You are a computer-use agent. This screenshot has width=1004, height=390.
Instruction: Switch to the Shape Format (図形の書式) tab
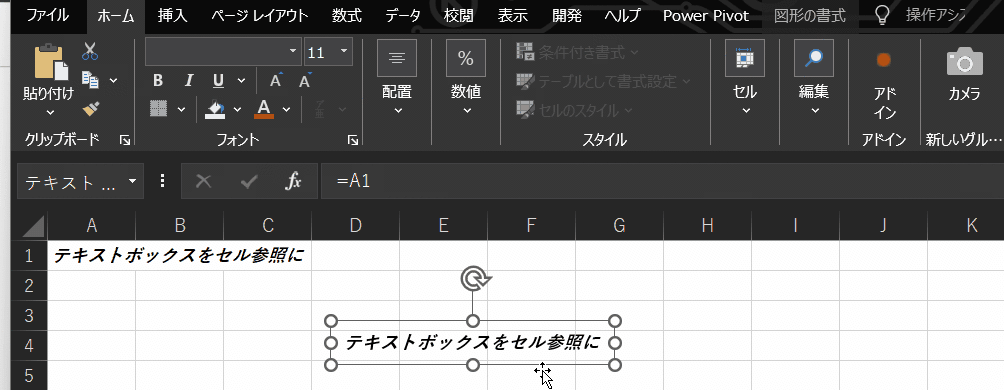tap(809, 16)
